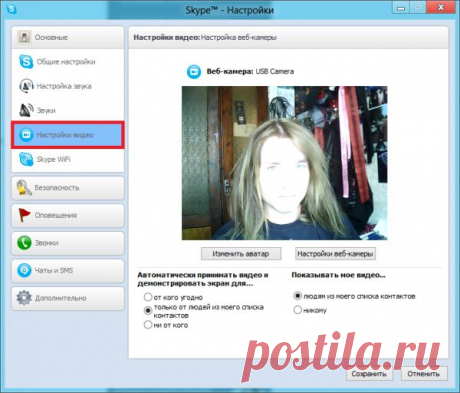Click the Настройка звука headset icon

(26, 86)
